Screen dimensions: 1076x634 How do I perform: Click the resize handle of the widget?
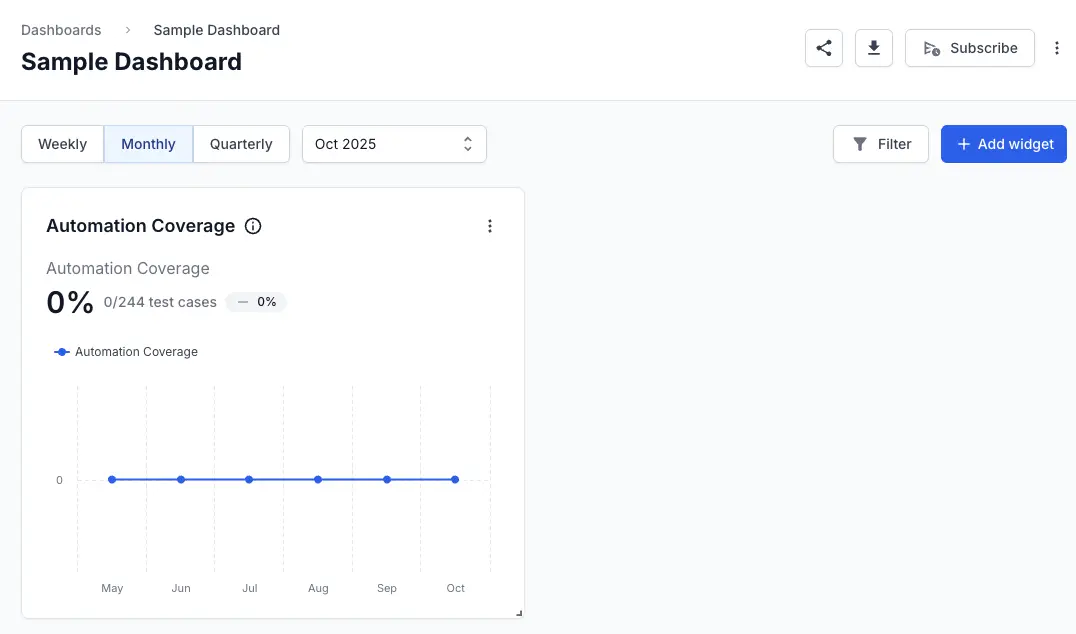tap(518, 612)
